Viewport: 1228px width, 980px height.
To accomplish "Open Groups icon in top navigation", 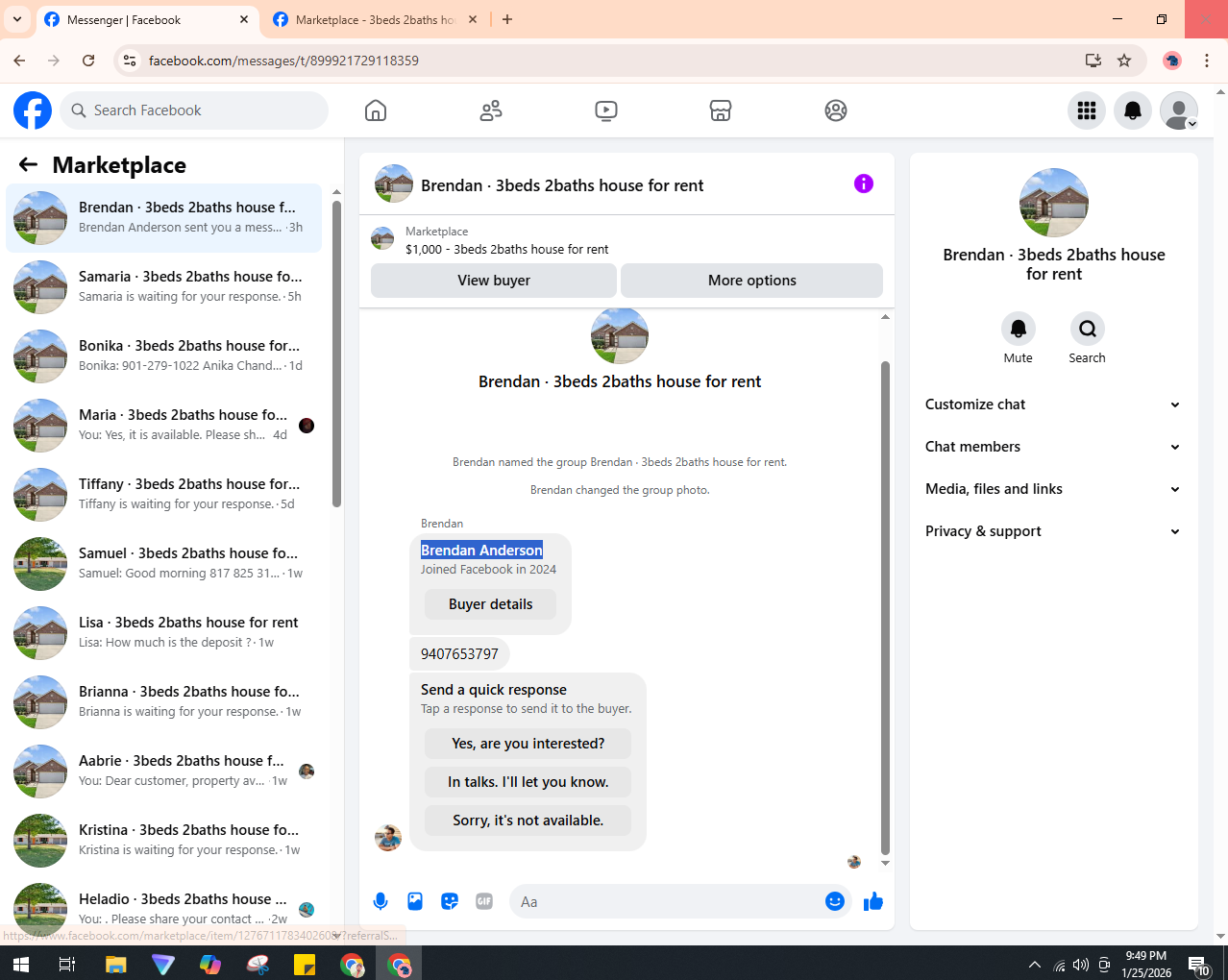I will [x=836, y=110].
